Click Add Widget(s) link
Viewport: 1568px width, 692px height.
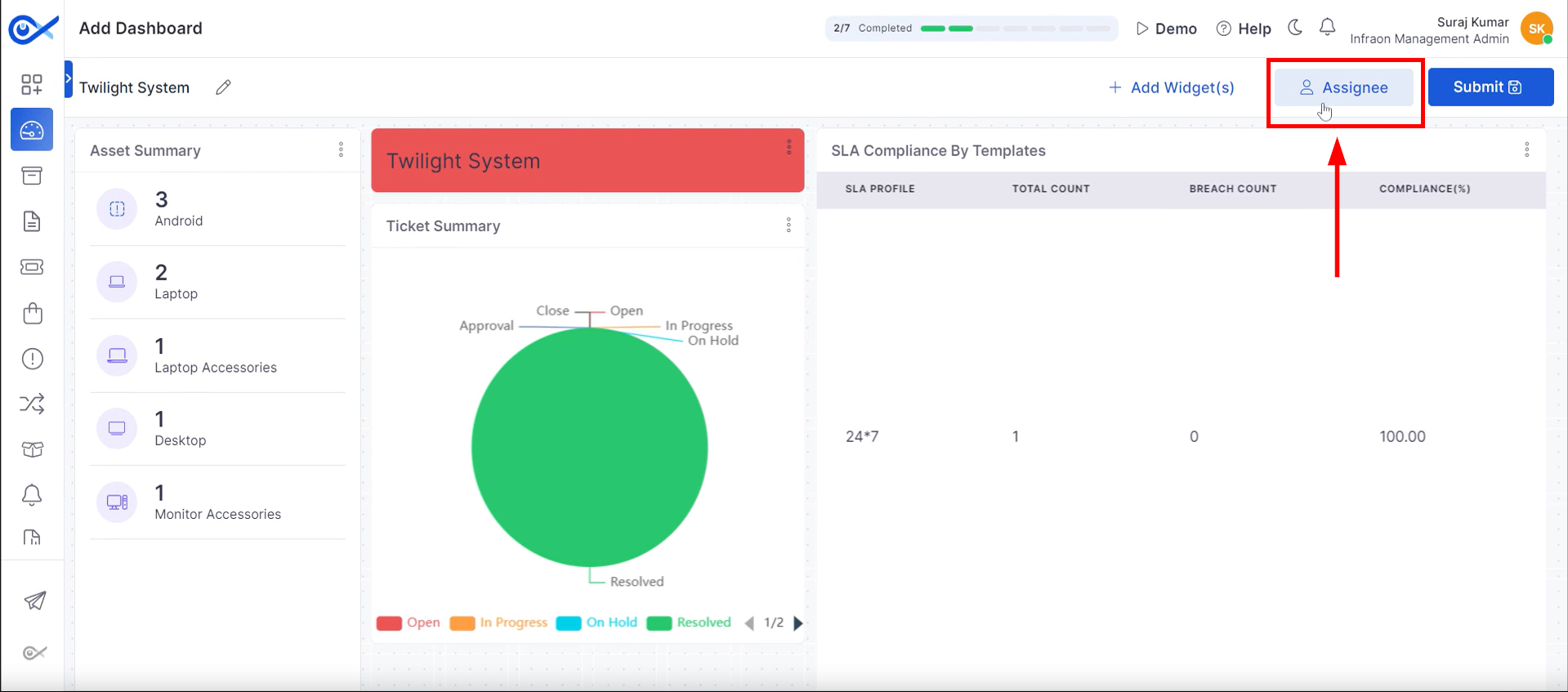pos(1171,87)
